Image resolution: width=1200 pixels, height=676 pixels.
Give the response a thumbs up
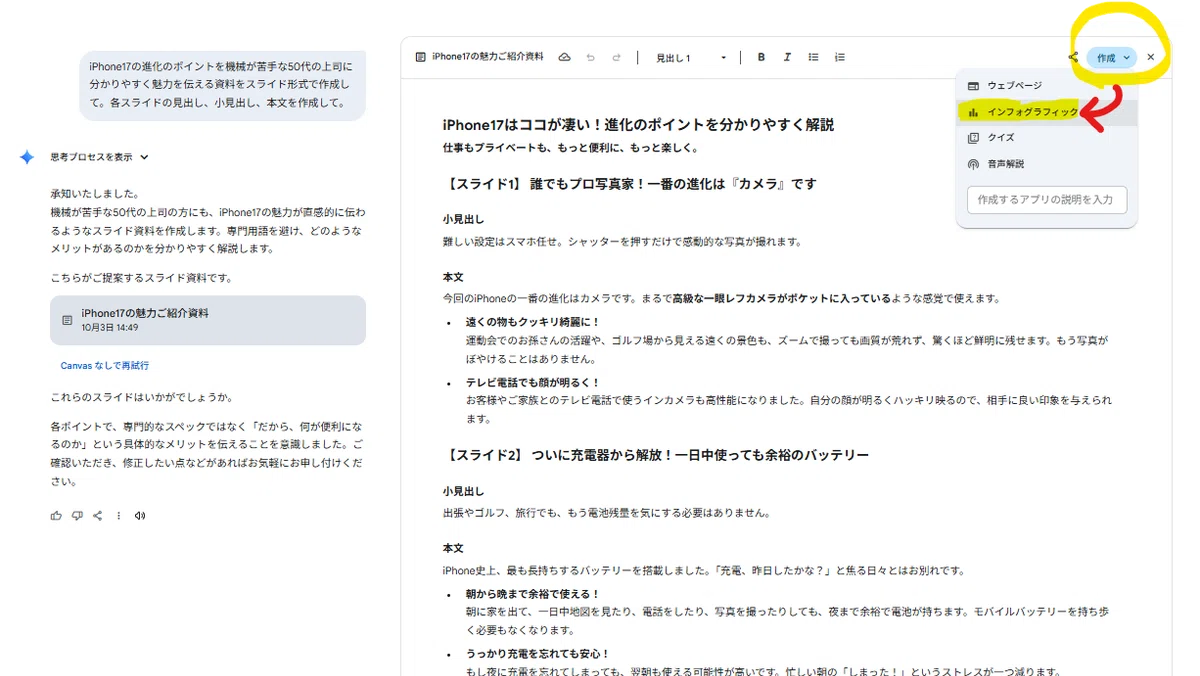pyautogui.click(x=56, y=516)
